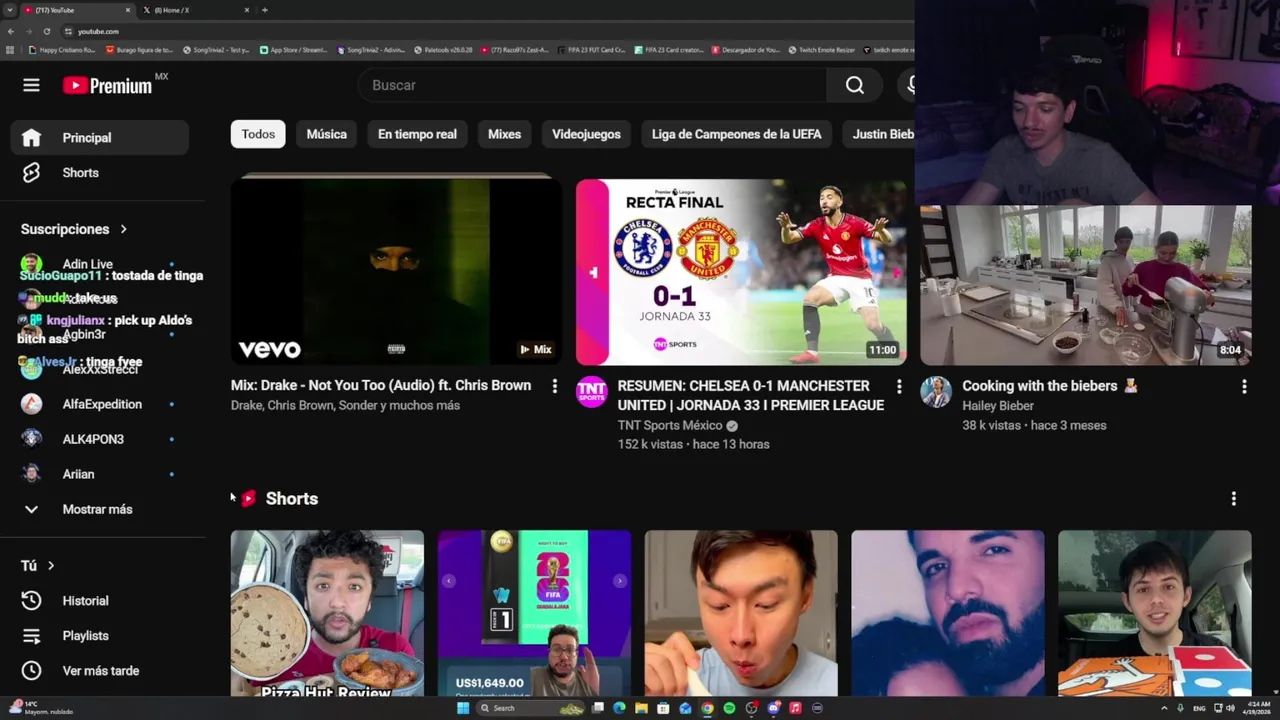Reload the page with the refresh icon
This screenshot has height=720, width=1280.
coord(46,31)
